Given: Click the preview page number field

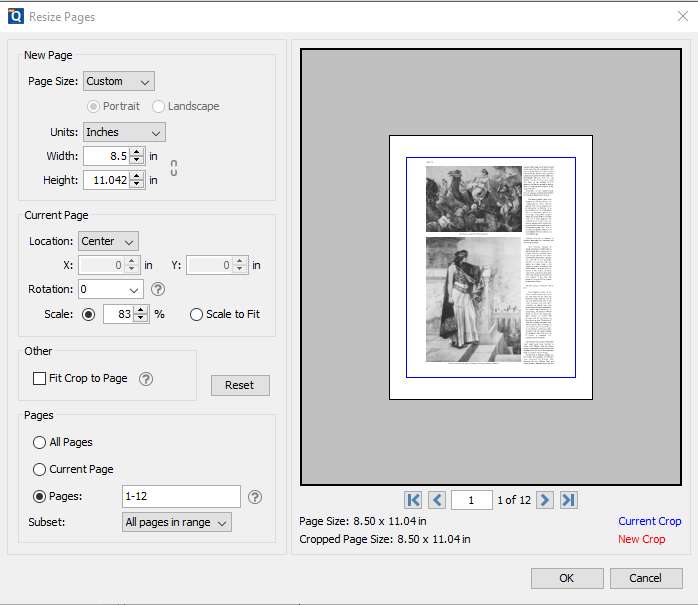Looking at the screenshot, I should [471, 500].
